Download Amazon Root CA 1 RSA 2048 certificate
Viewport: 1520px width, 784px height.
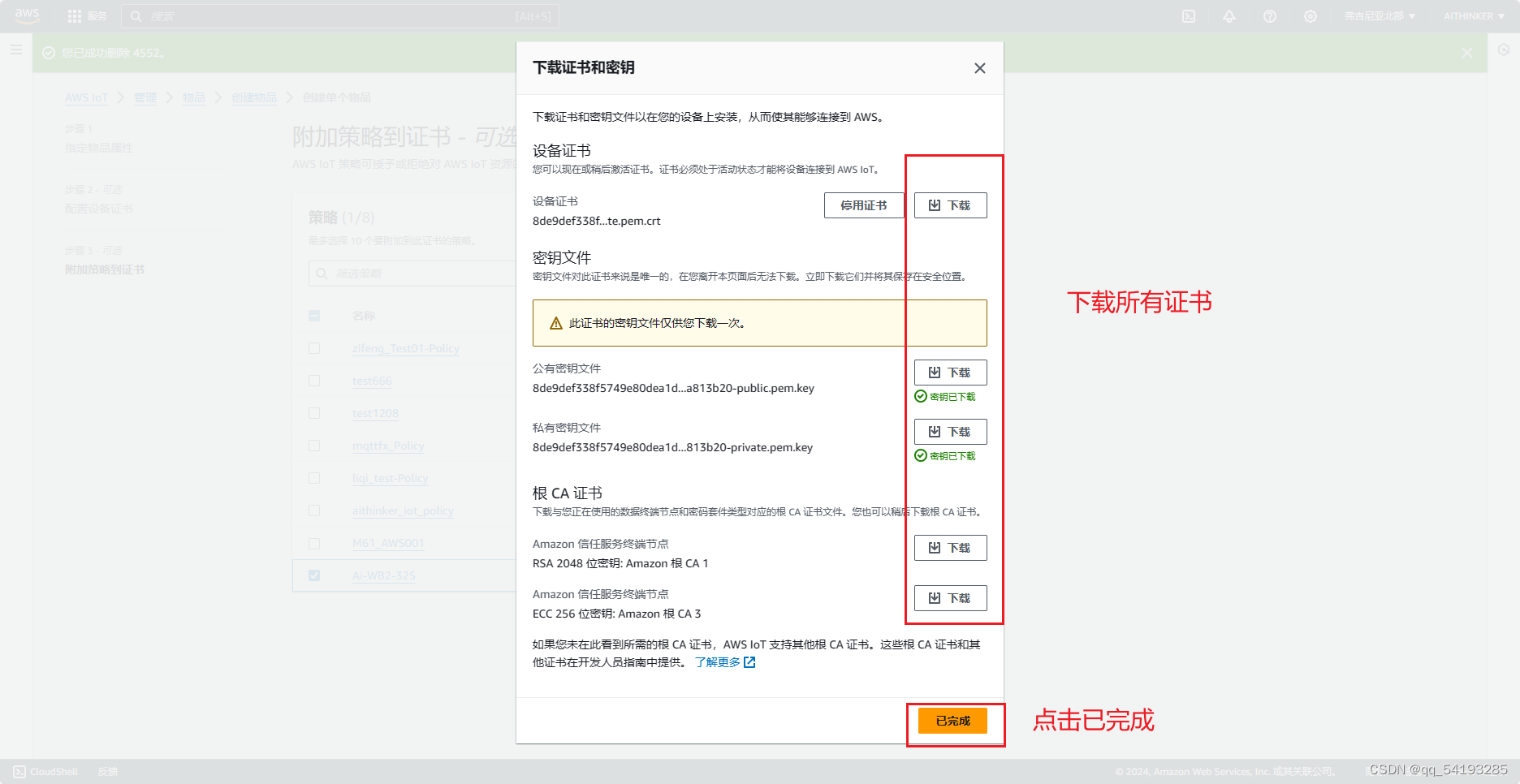click(951, 548)
